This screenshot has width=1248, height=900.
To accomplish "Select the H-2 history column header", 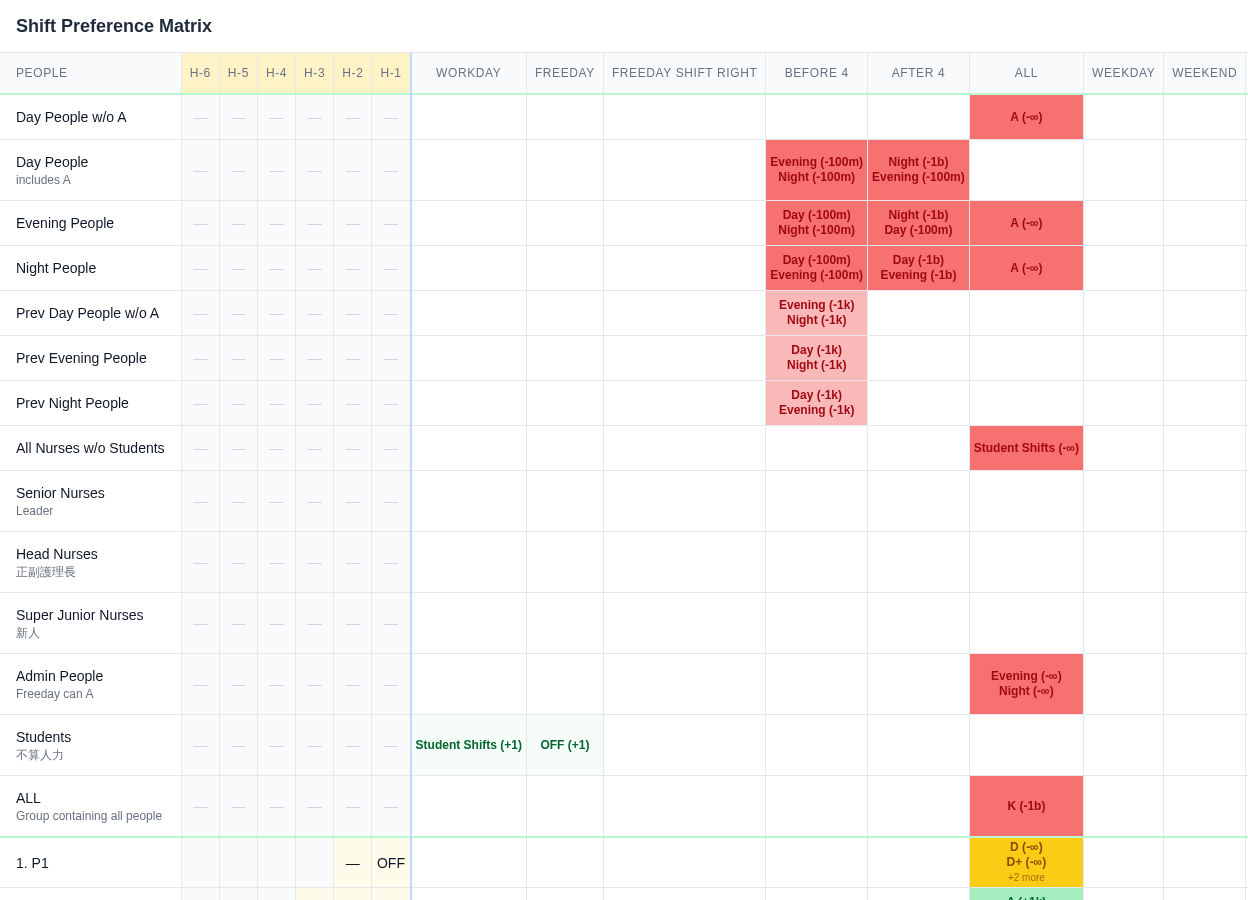I will pyautogui.click(x=352, y=73).
